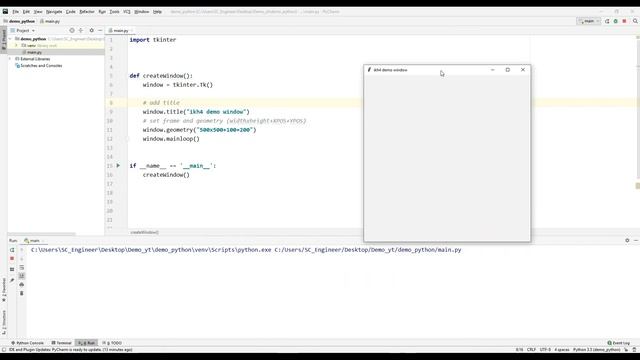This screenshot has width=640, height=360.
Task: Open the Edit menu
Action: click(26, 12)
